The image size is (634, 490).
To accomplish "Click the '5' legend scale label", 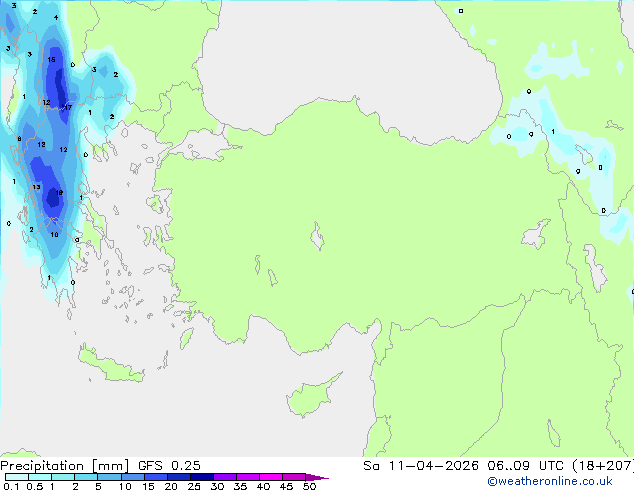I will 98,486.
